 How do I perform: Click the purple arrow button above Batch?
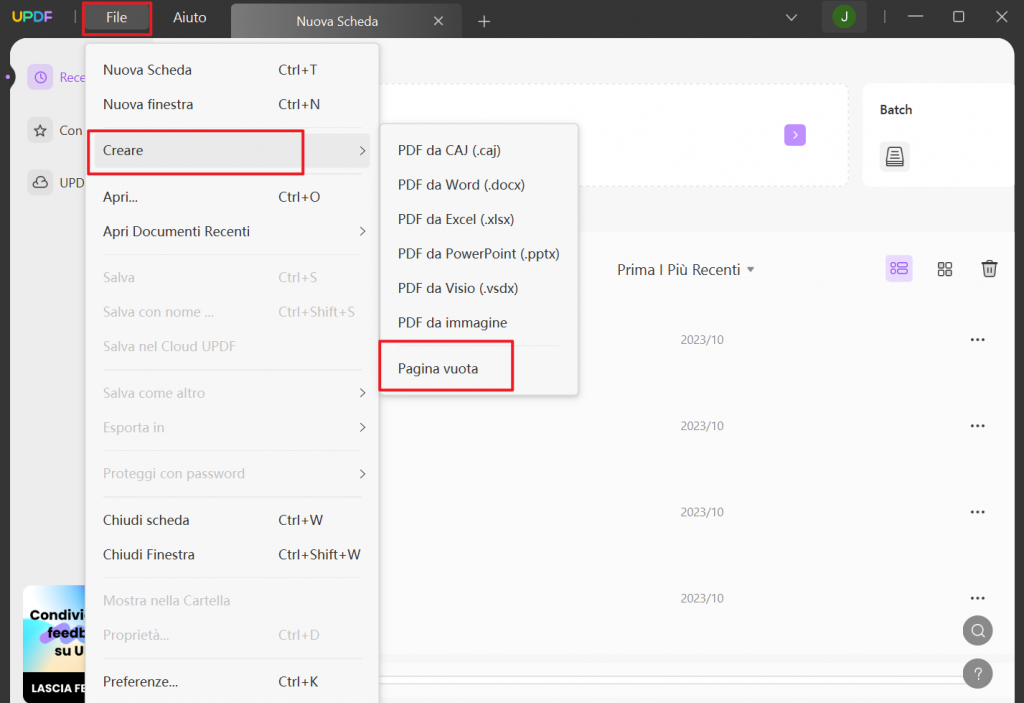(x=794, y=134)
